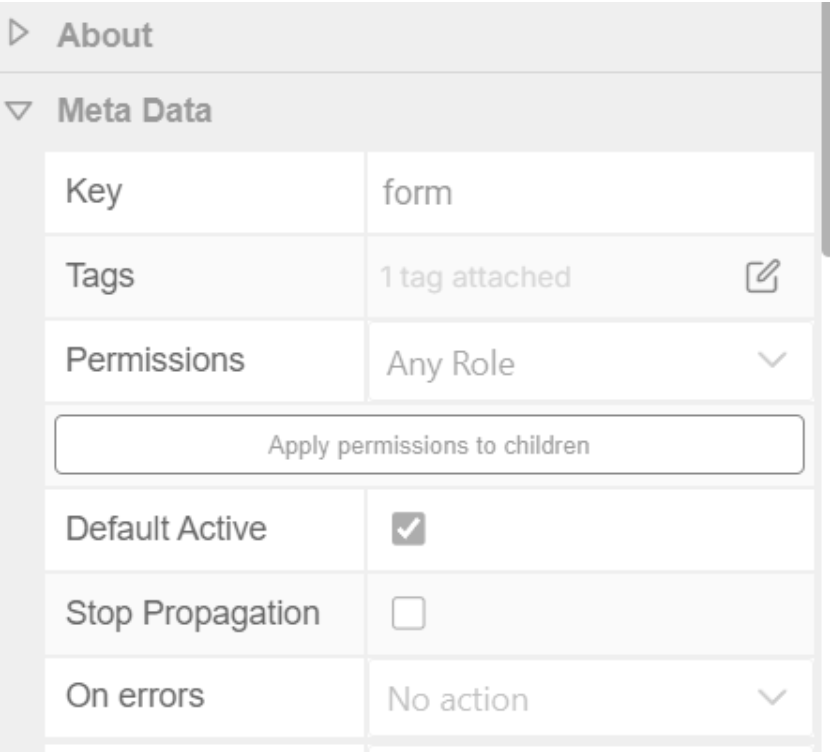Select the Tags property label

point(100,275)
